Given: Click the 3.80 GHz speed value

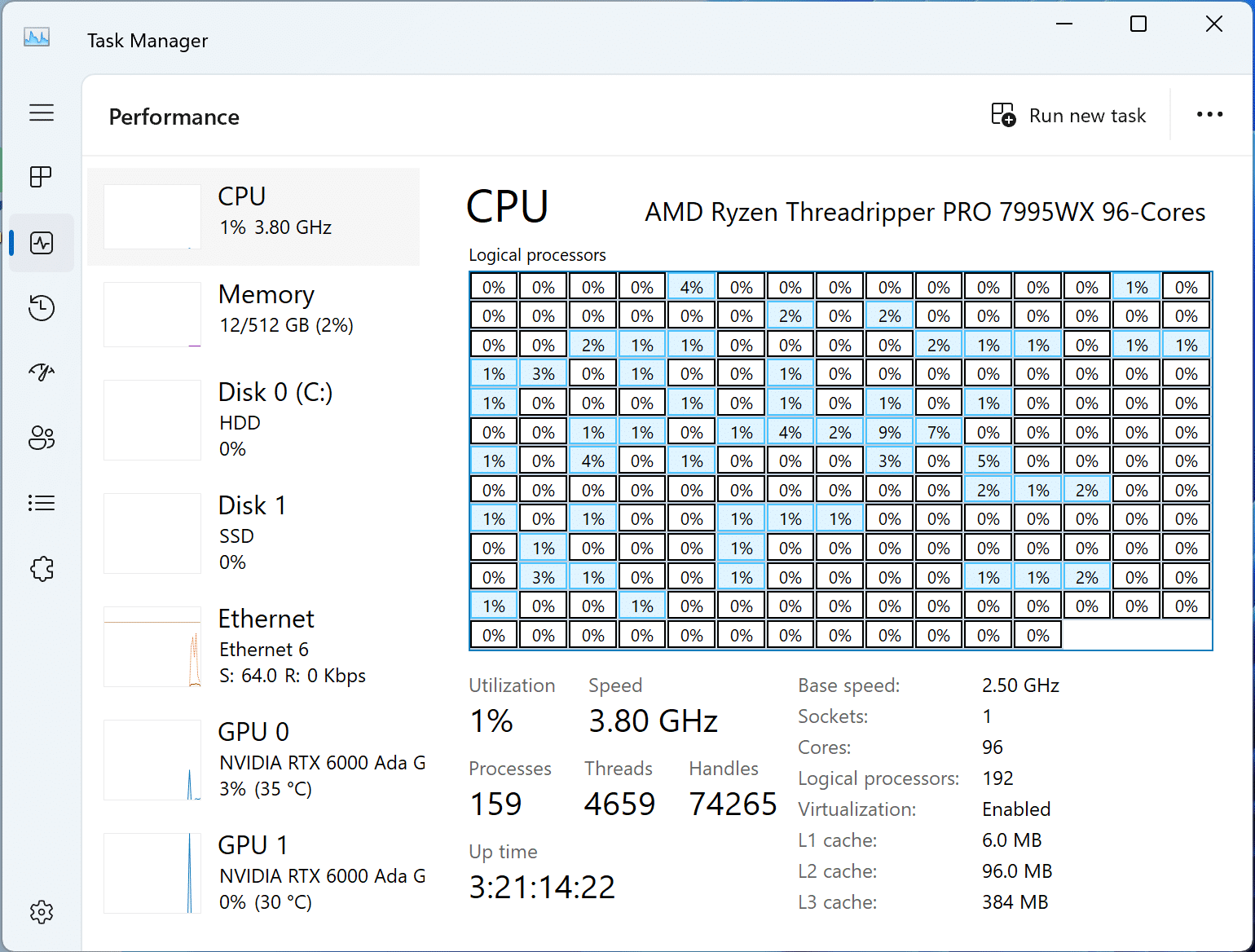Looking at the screenshot, I should [x=653, y=721].
